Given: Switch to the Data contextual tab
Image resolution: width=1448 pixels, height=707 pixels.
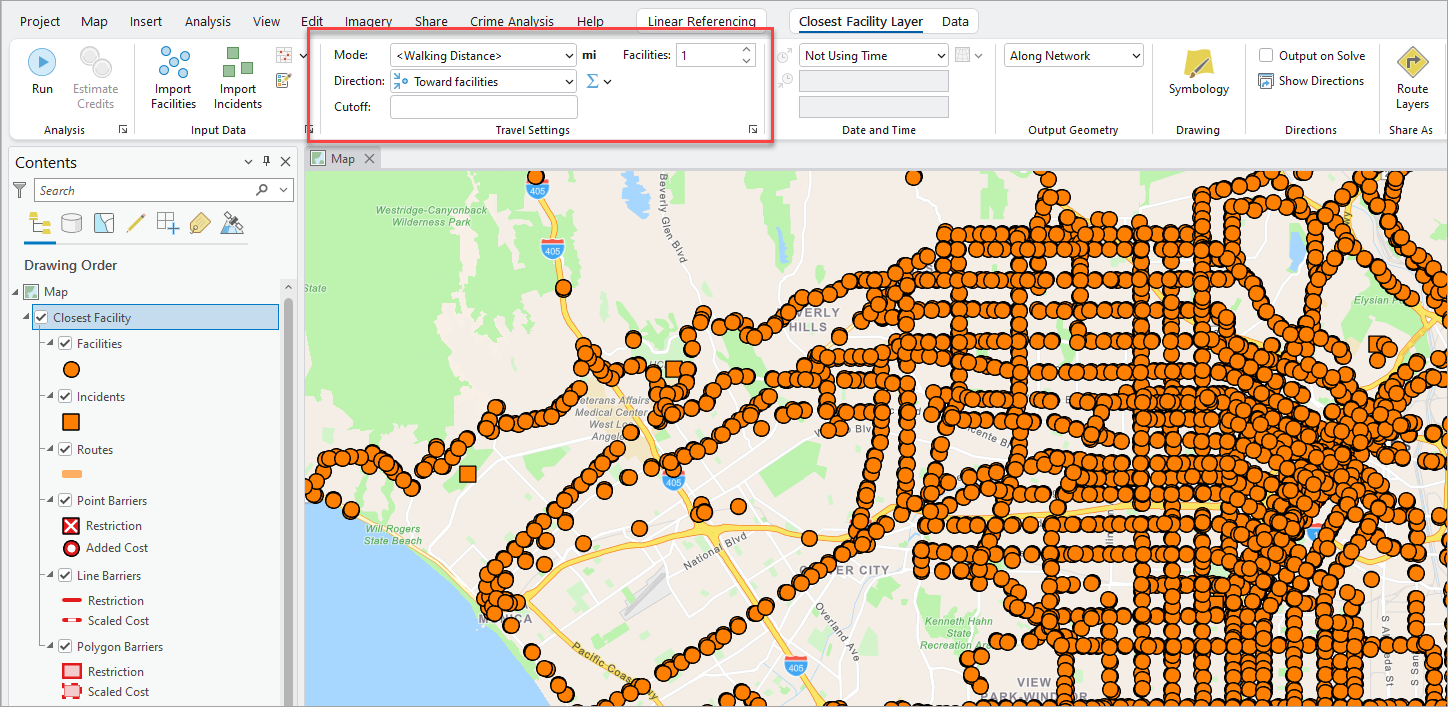Looking at the screenshot, I should pos(955,21).
